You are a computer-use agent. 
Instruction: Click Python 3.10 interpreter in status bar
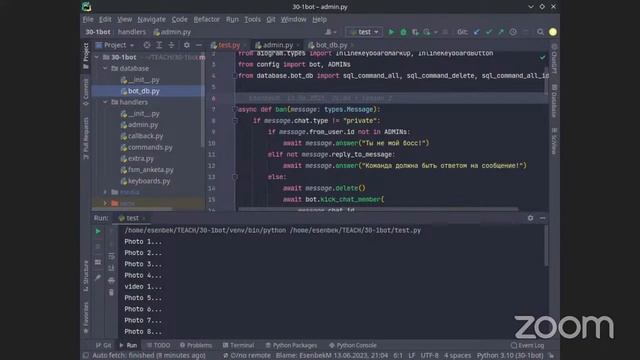(x=510, y=356)
